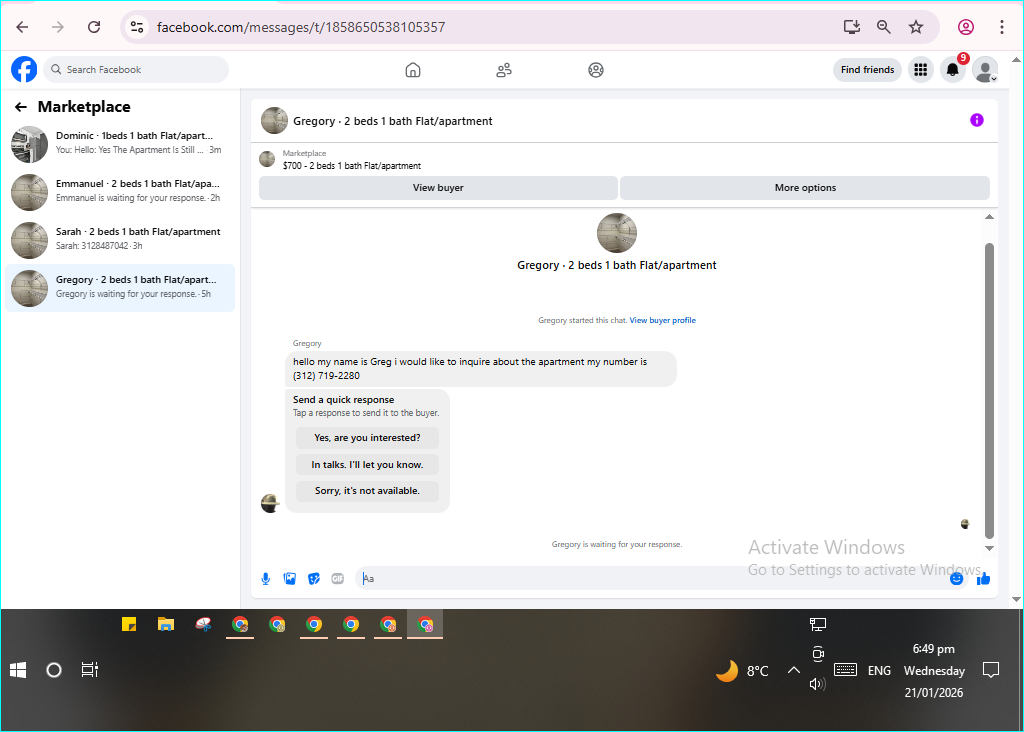The width and height of the screenshot is (1024, 732).
Task: Open Dominic 1beds 1 bath conversation
Action: pyautogui.click(x=120, y=144)
